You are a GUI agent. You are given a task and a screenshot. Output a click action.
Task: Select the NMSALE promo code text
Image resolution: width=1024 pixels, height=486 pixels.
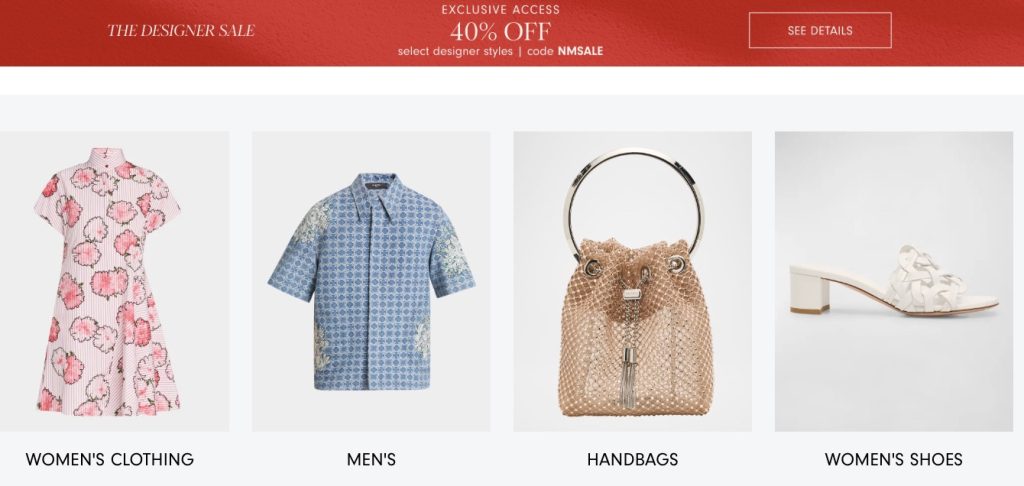(581, 51)
